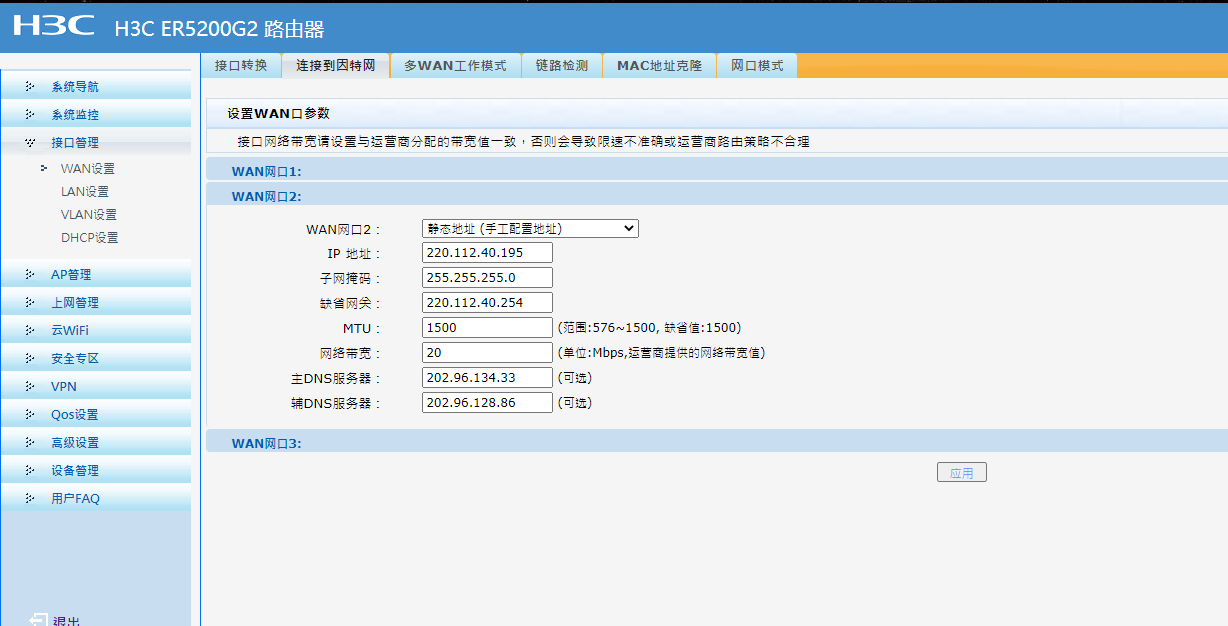Click the arrow icon next to 高级设置
The image size is (1228, 626).
pyautogui.click(x=30, y=443)
